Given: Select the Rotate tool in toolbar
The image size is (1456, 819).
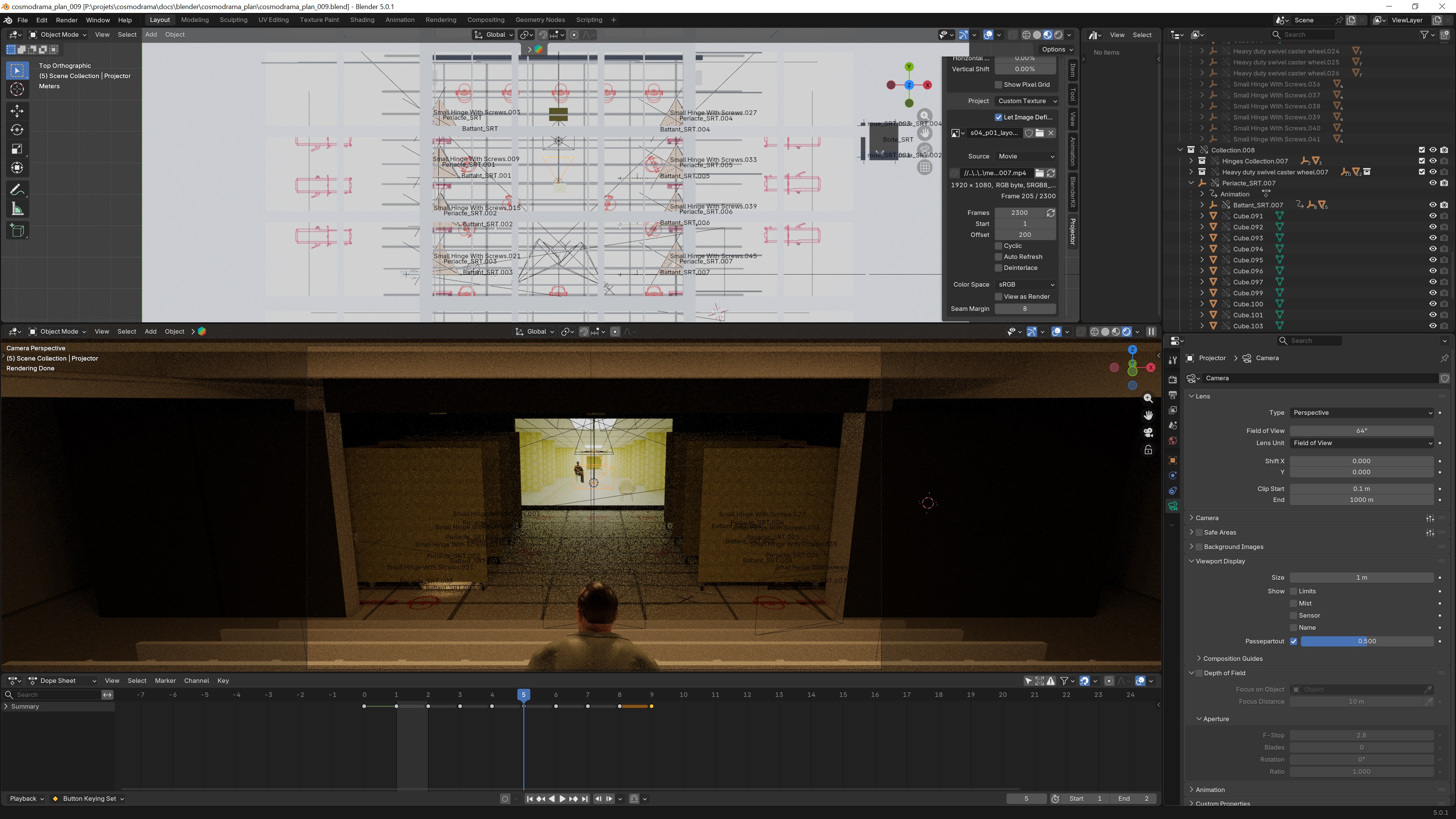Looking at the screenshot, I should point(17,129).
